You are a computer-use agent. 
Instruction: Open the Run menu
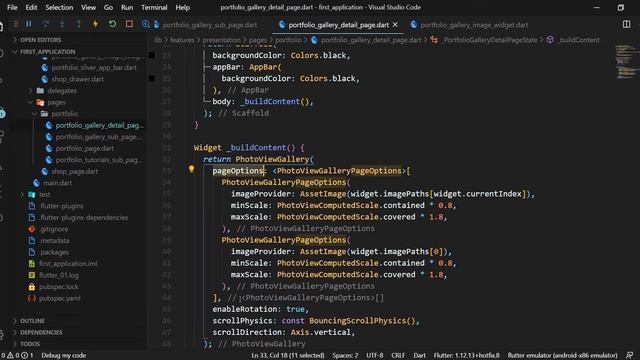tap(127, 7)
